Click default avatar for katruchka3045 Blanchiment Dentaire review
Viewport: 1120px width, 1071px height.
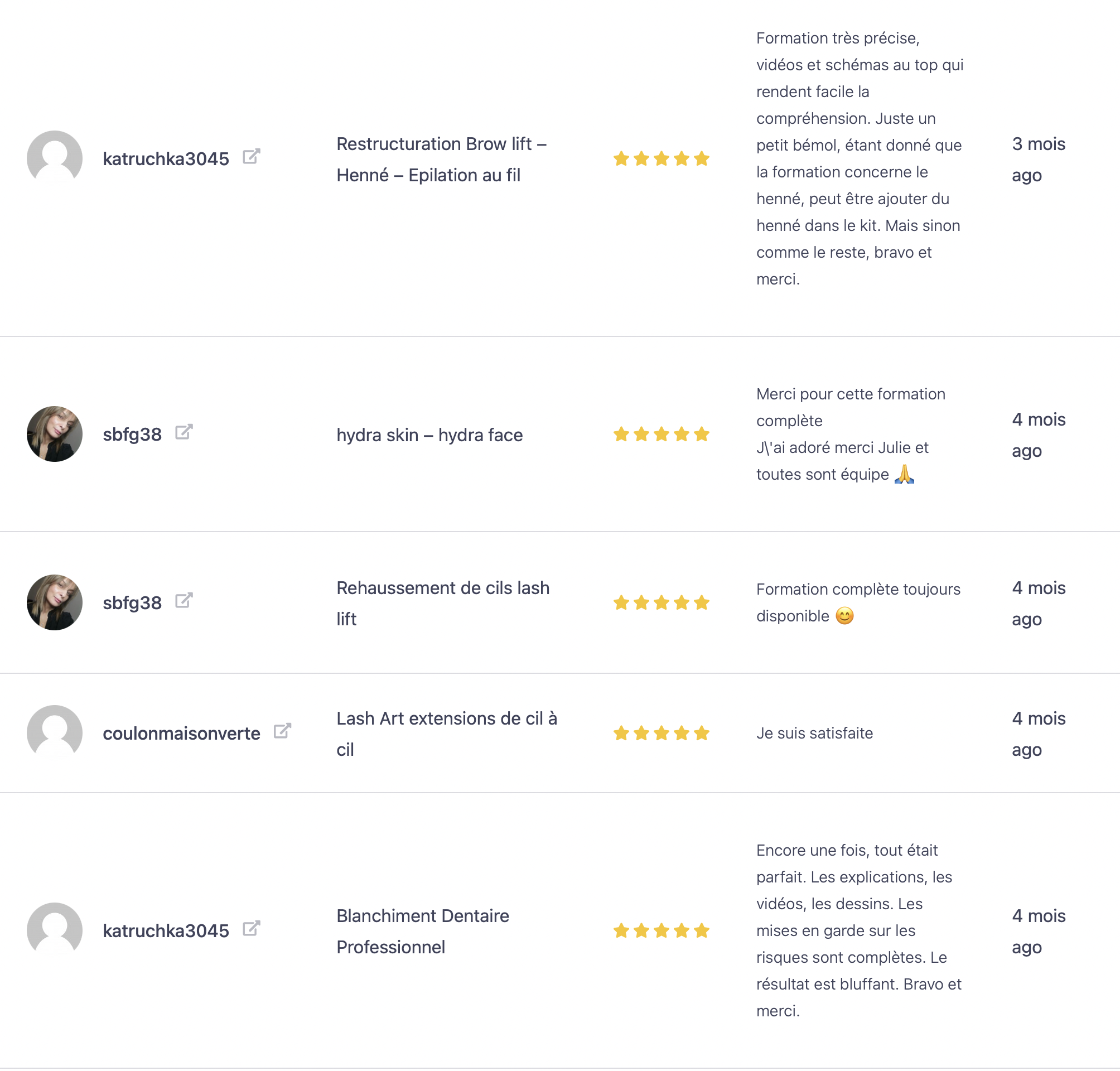point(55,930)
